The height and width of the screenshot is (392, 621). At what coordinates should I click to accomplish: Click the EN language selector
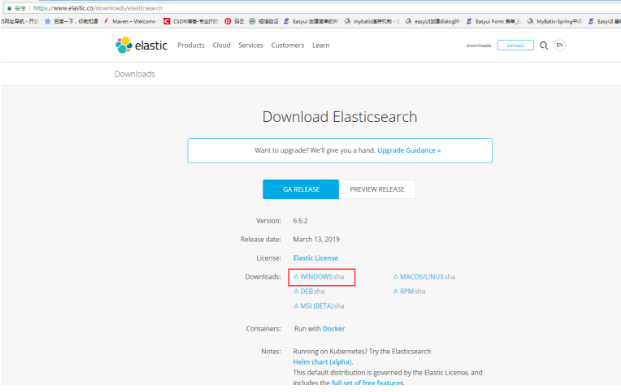pyautogui.click(x=560, y=45)
